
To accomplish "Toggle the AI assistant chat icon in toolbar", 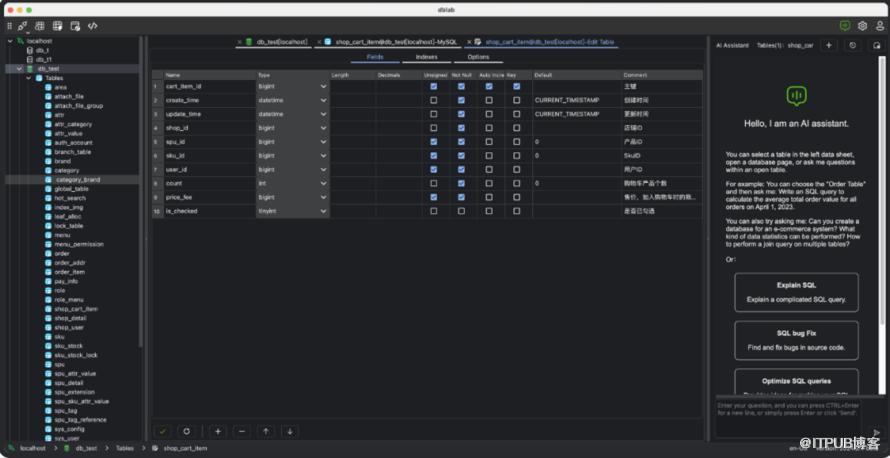I will (844, 25).
